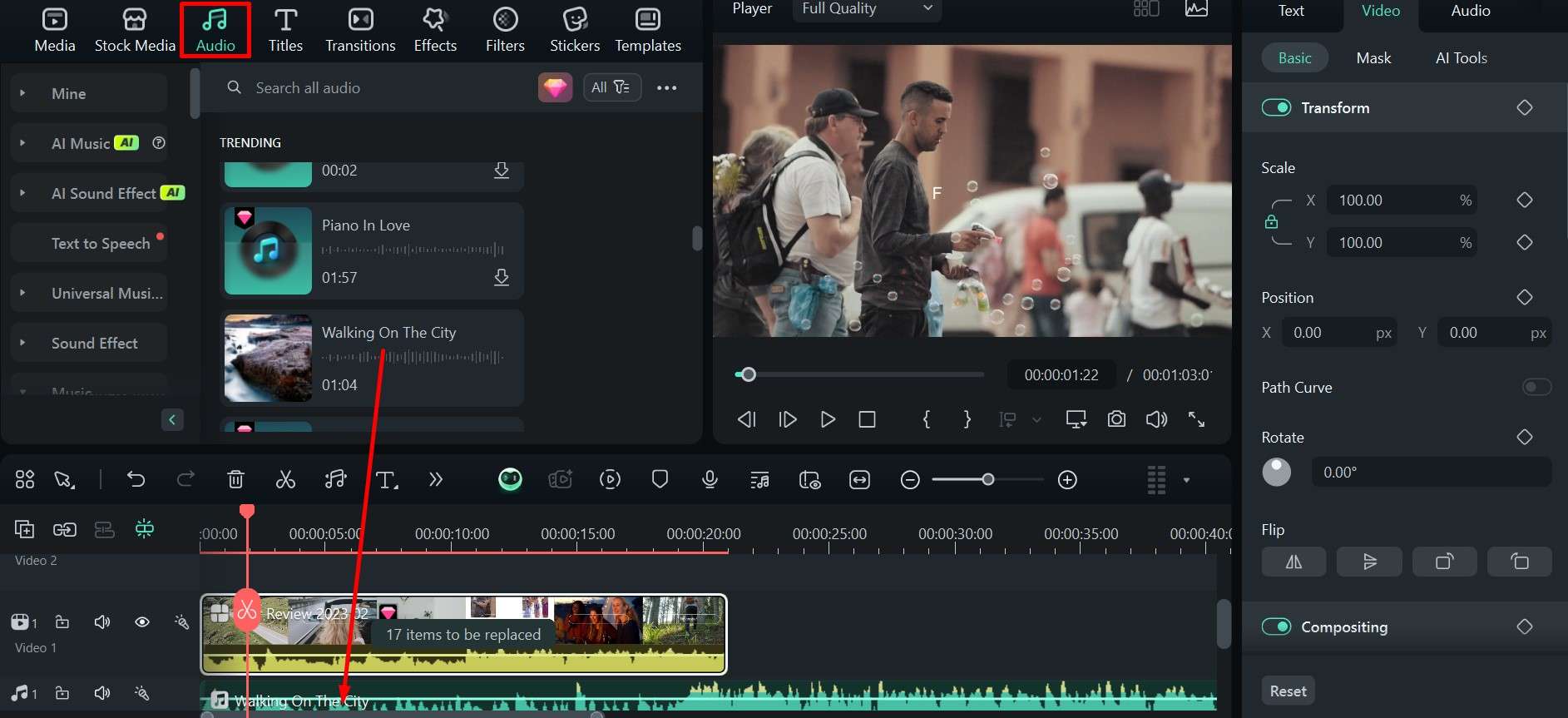The height and width of the screenshot is (718, 1568).
Task: Open the AI Tools section
Action: pyautogui.click(x=1461, y=58)
